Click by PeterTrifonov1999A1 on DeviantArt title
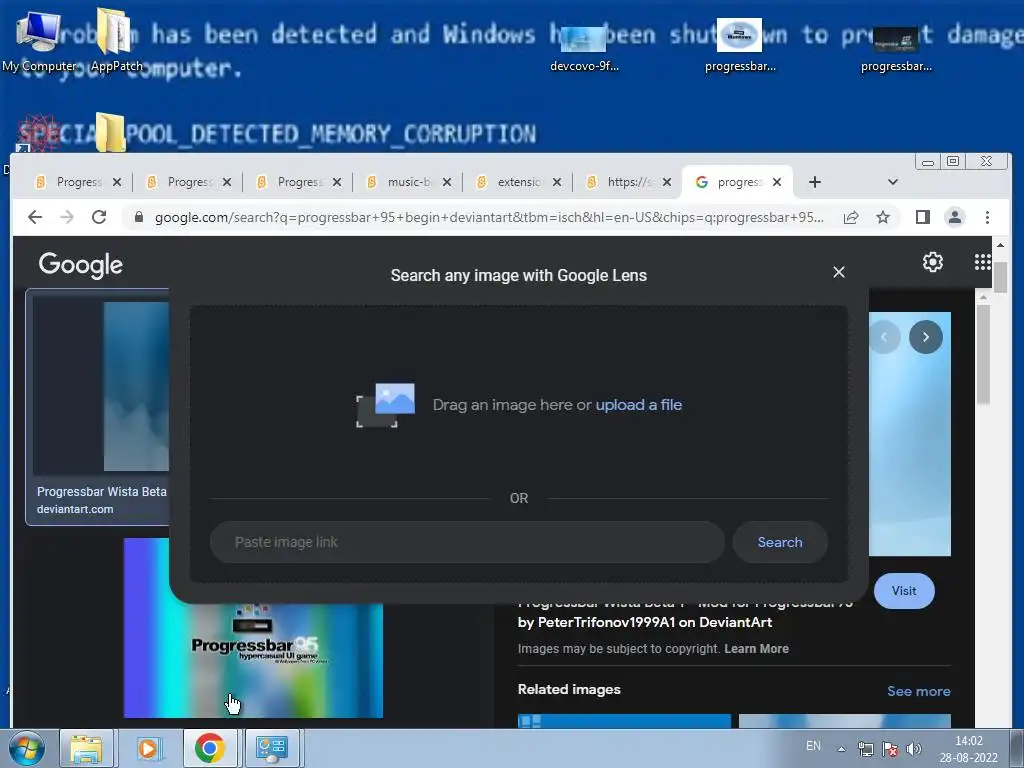 pos(645,622)
